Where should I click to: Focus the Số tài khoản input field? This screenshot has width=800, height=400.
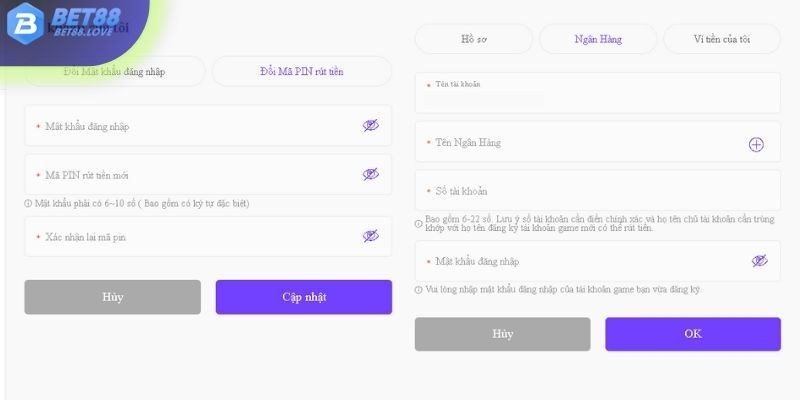(x=597, y=190)
